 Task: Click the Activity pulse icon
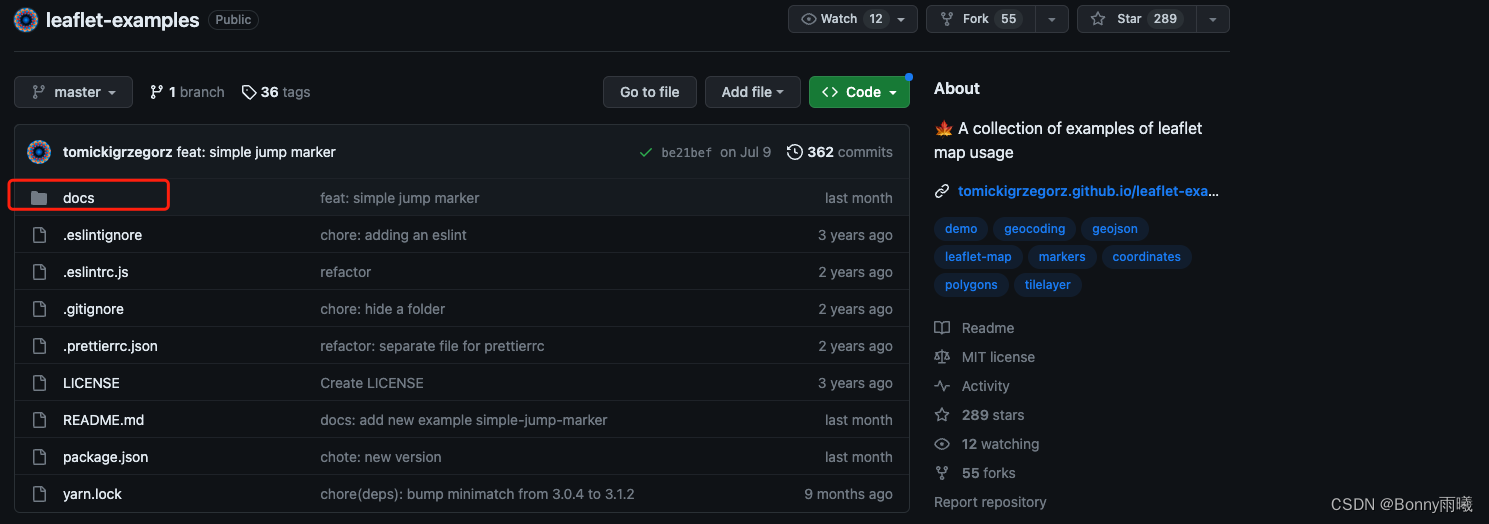pyautogui.click(x=941, y=386)
